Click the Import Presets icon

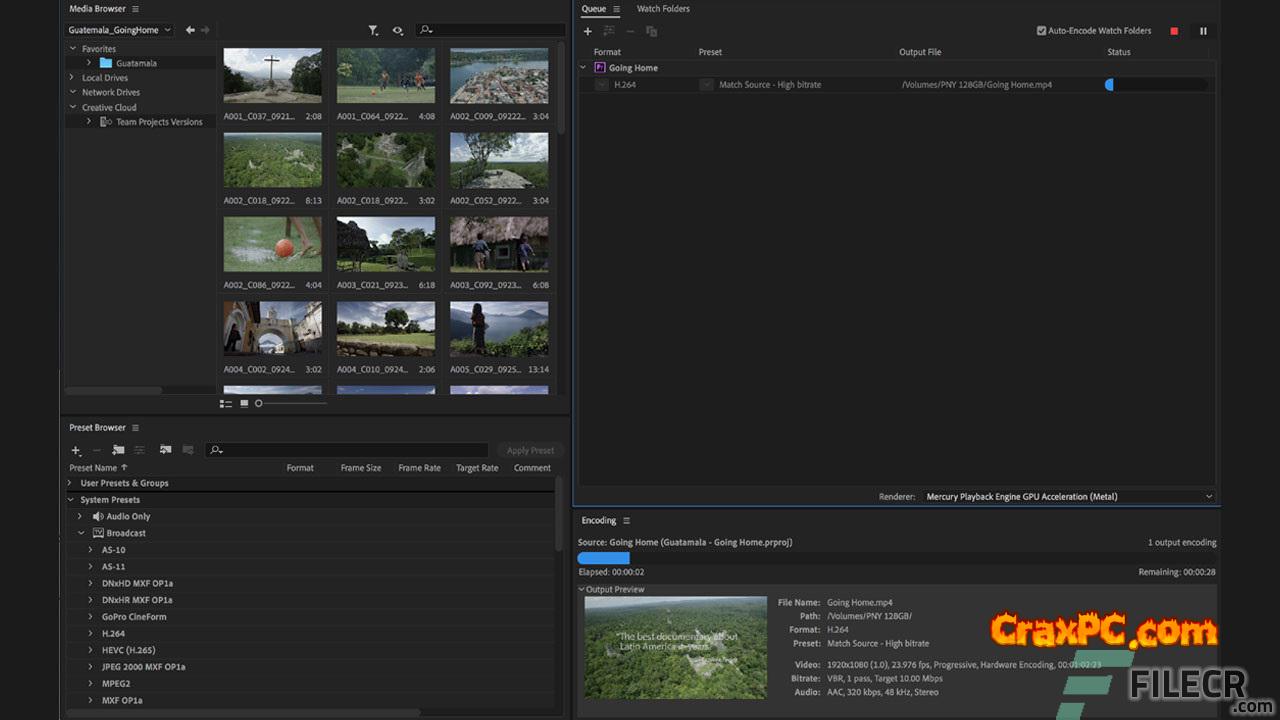(165, 451)
